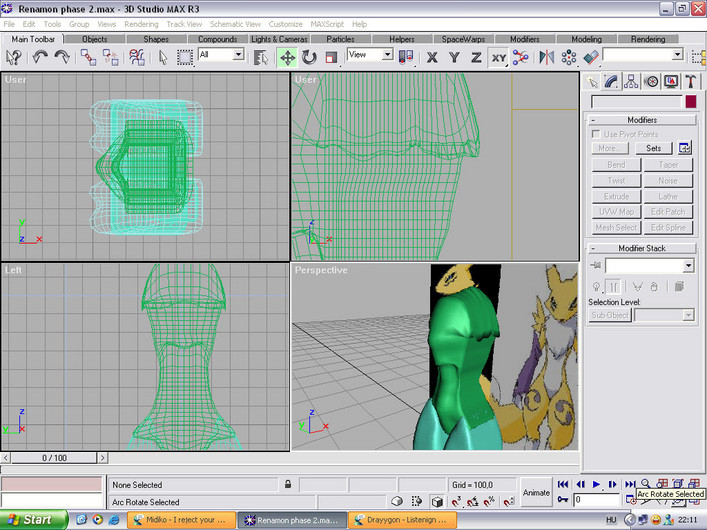Collapse the Modifier Stack rollout
This screenshot has height=530, width=707.
tap(642, 248)
